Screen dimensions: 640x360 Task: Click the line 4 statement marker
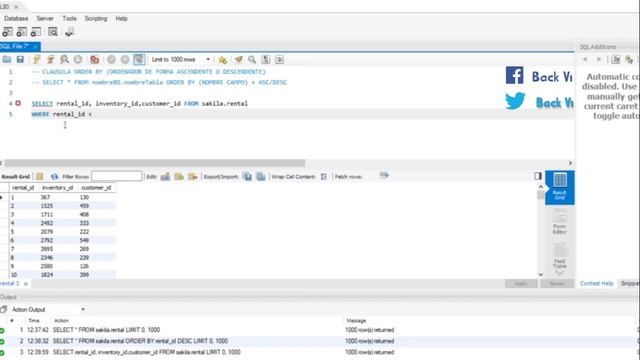click(x=18, y=103)
